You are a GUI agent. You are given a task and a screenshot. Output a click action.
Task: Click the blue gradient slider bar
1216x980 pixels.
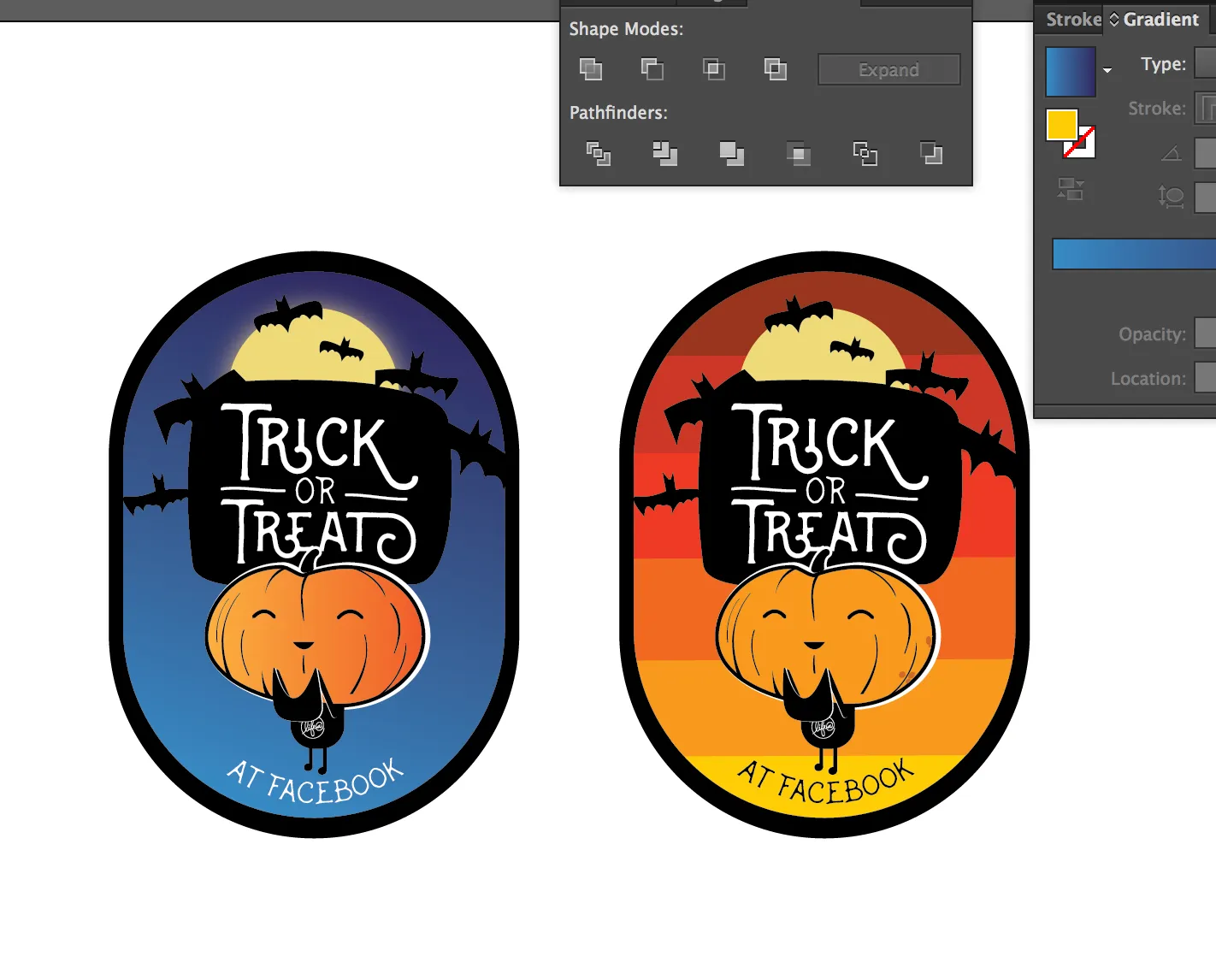(1134, 255)
